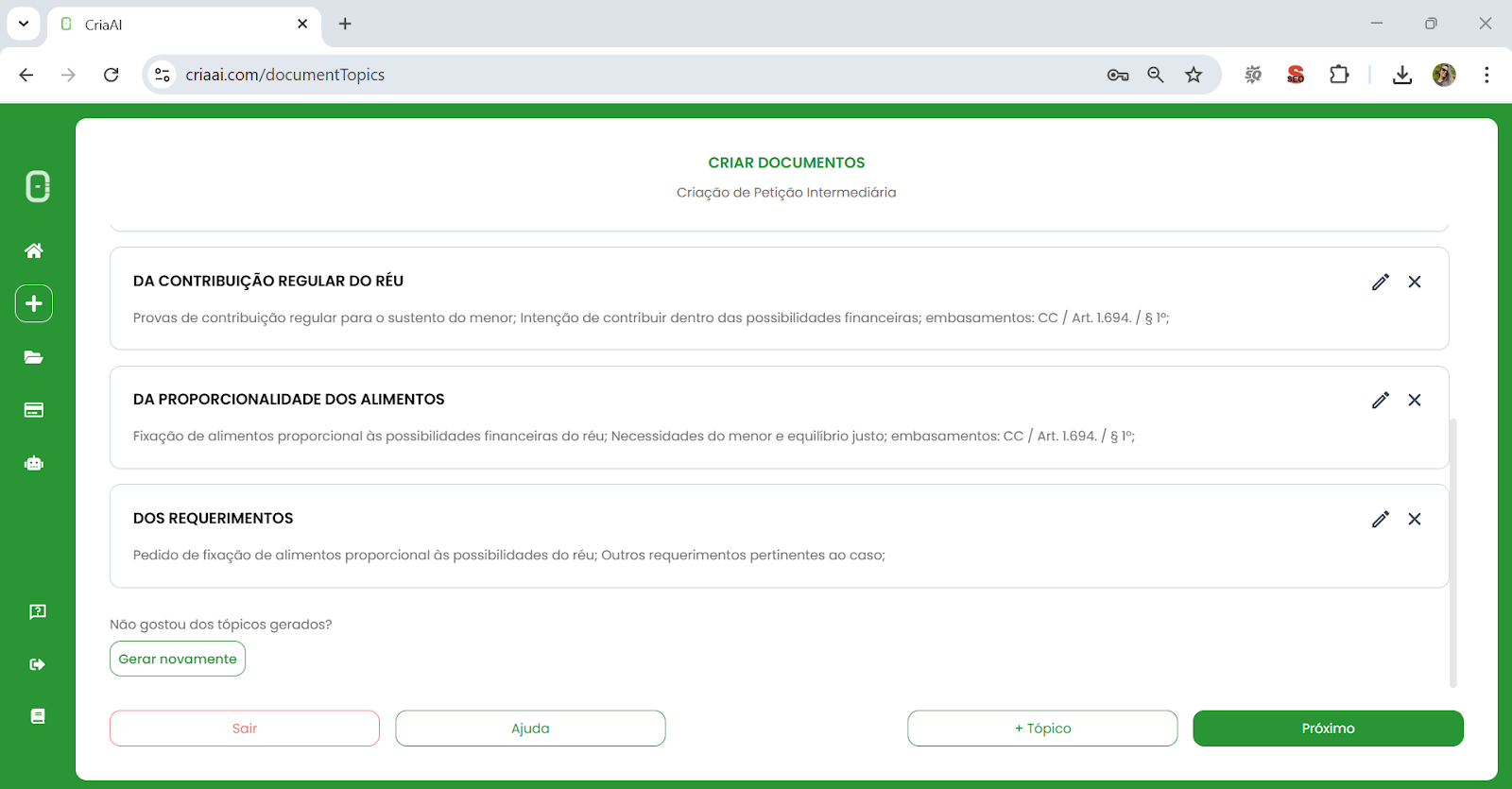Click the logout icon in sidebar

click(37, 664)
